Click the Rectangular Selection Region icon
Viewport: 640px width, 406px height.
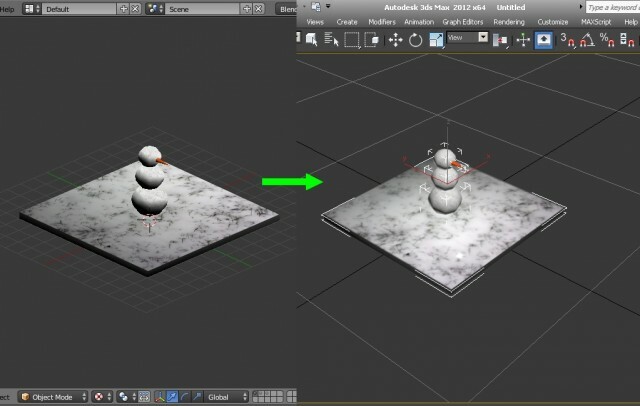(351, 40)
